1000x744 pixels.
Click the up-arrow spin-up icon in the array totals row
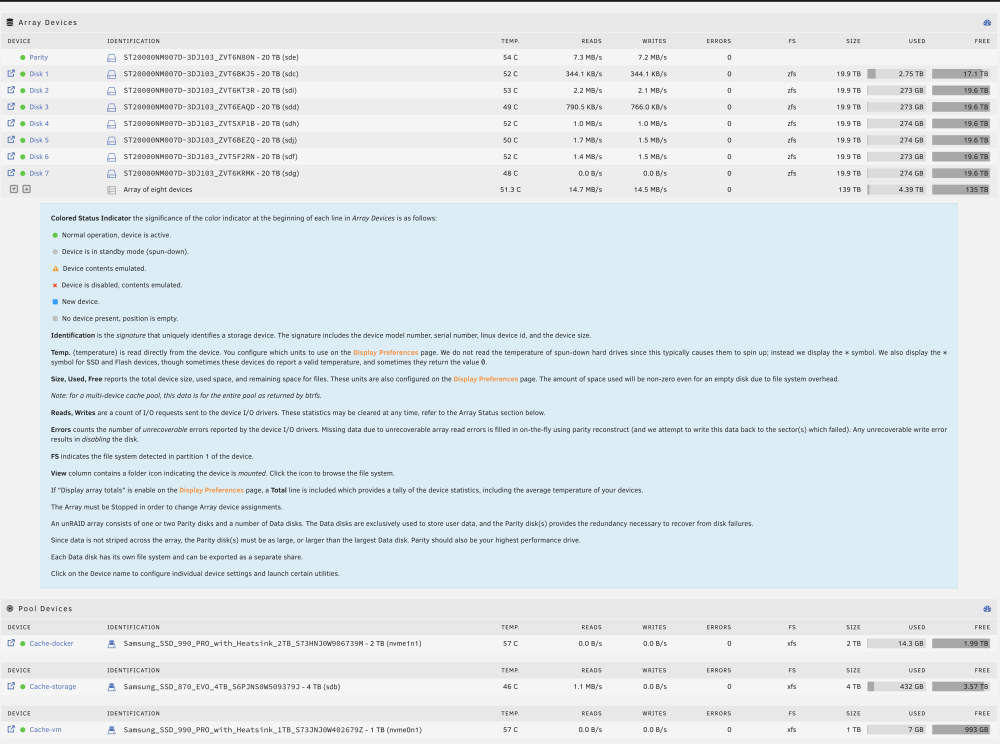pos(27,189)
